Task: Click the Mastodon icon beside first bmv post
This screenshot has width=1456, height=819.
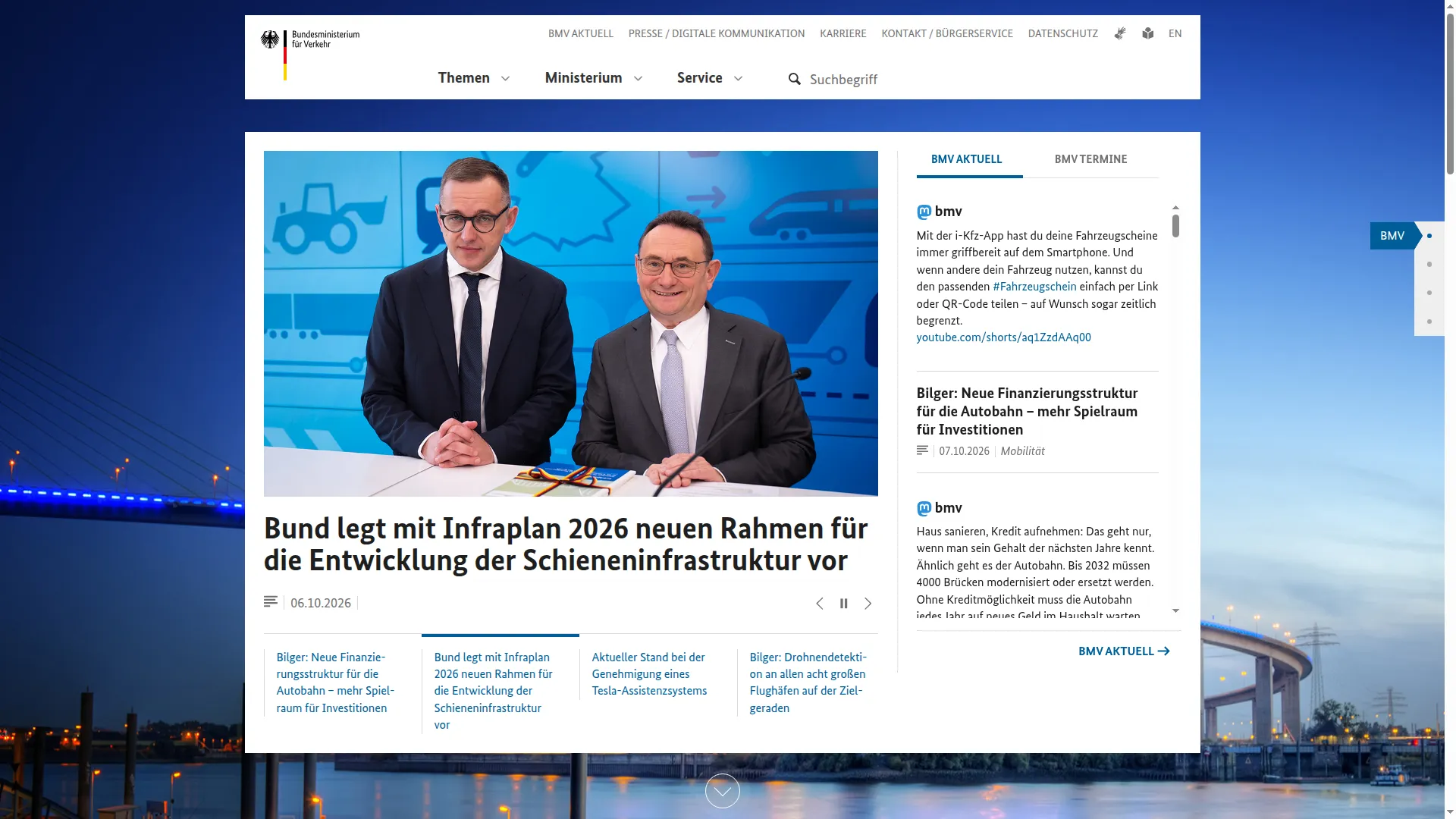Action: (924, 212)
